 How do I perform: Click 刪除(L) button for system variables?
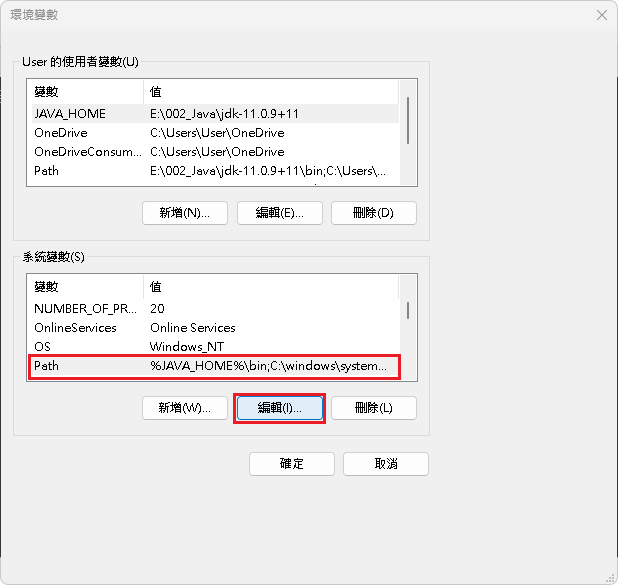373,408
